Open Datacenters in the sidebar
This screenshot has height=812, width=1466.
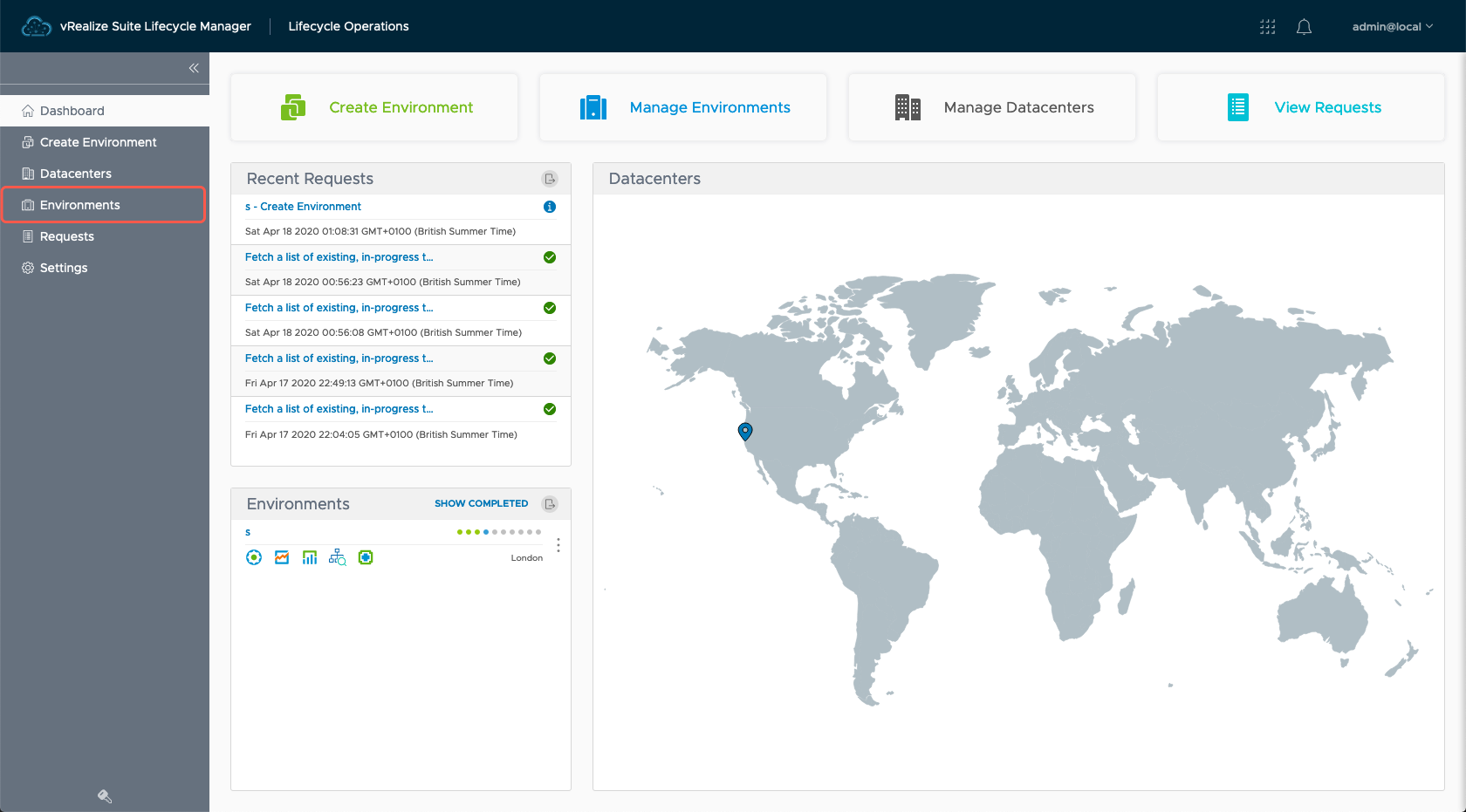pos(76,174)
